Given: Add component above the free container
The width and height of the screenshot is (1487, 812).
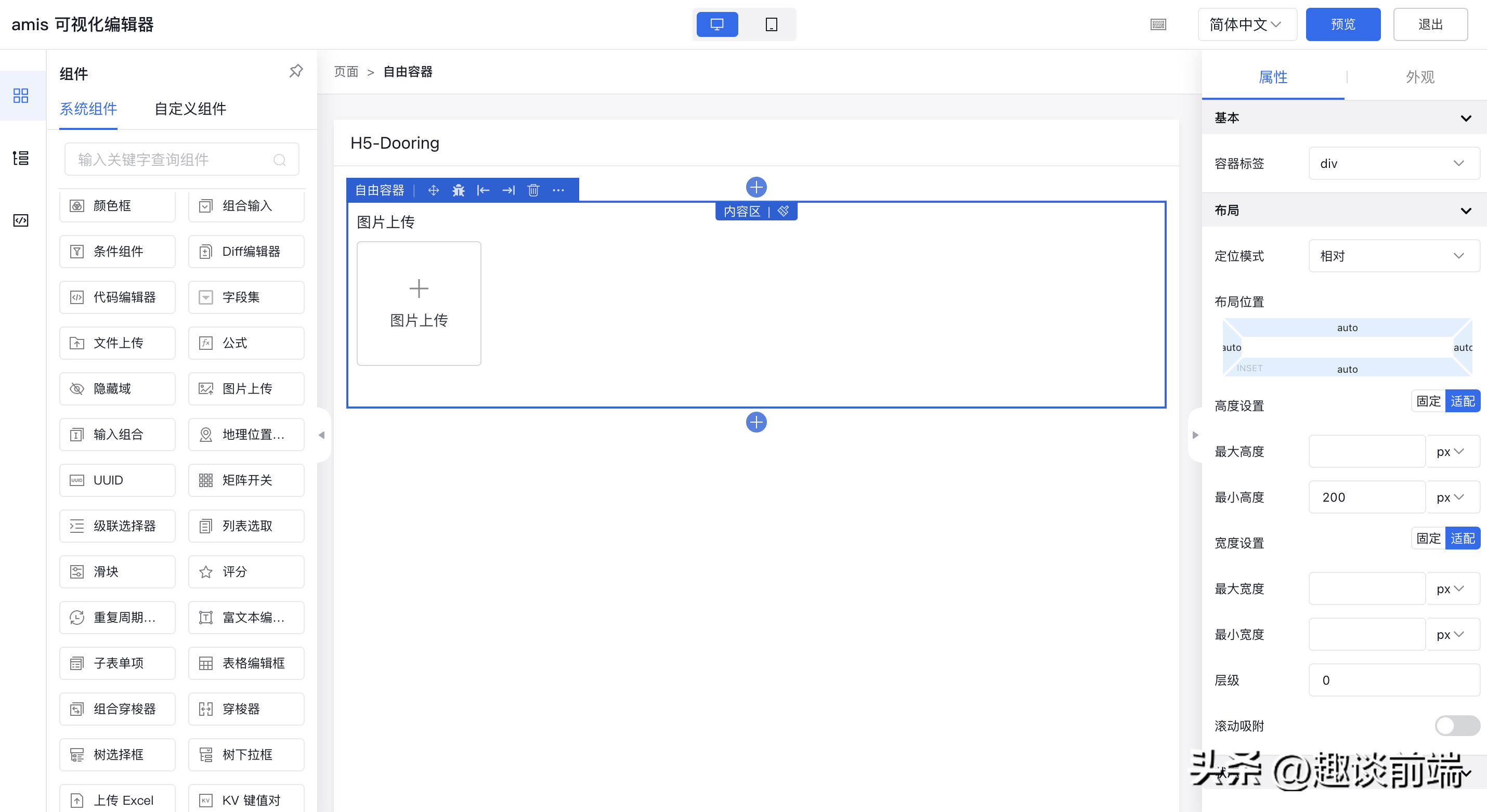Looking at the screenshot, I should click(756, 187).
